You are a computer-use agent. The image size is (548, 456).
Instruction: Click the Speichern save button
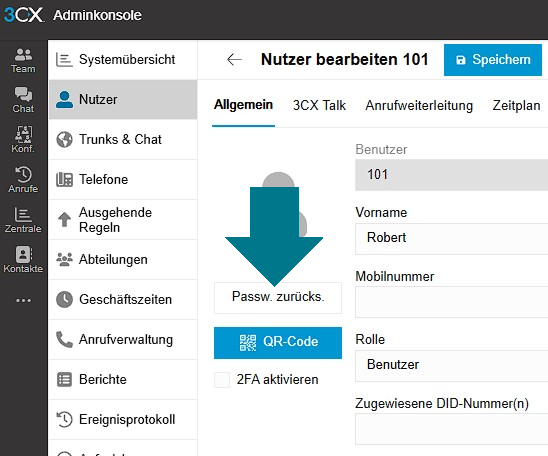[x=493, y=60]
